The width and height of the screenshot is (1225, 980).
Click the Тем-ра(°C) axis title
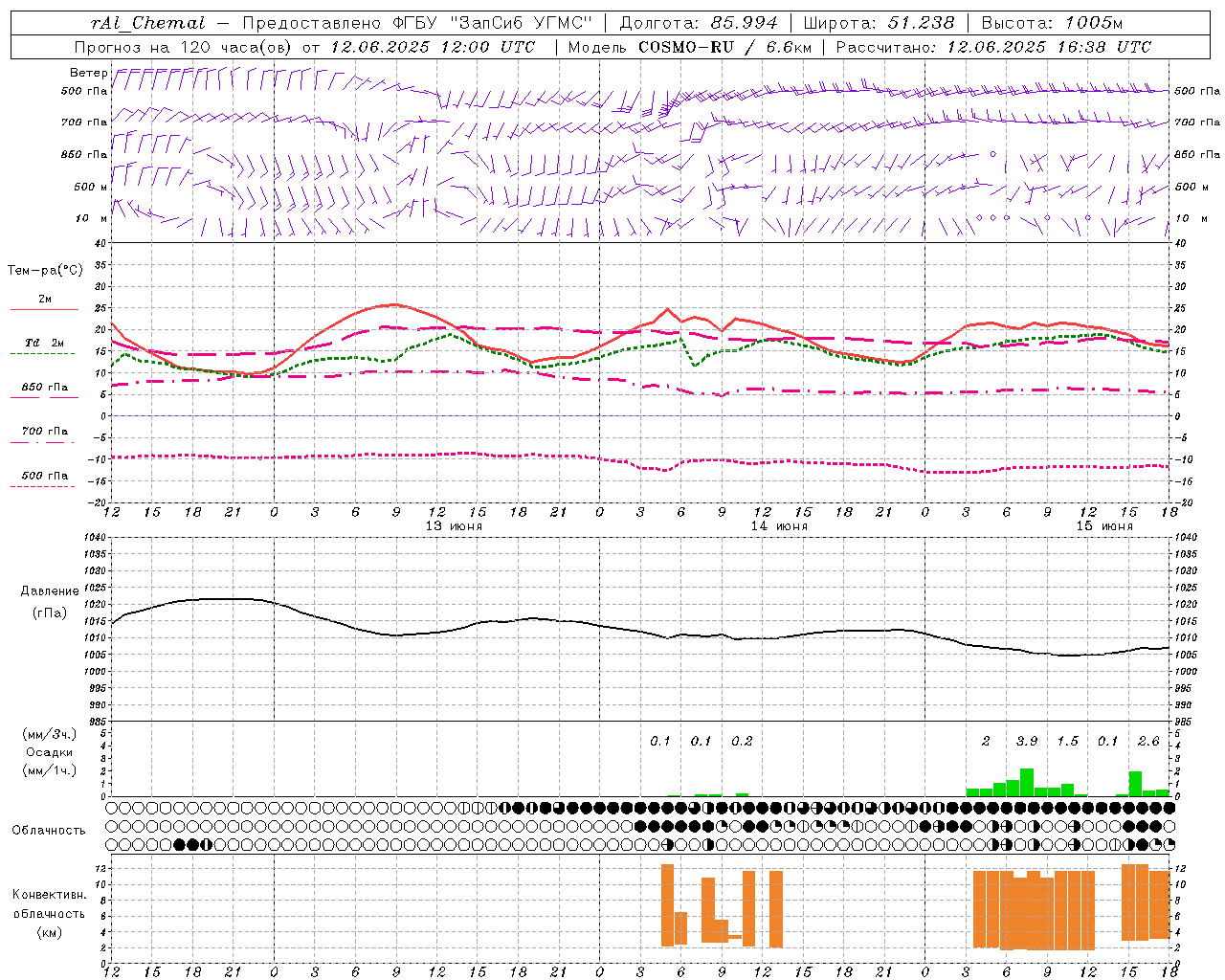pyautogui.click(x=45, y=271)
